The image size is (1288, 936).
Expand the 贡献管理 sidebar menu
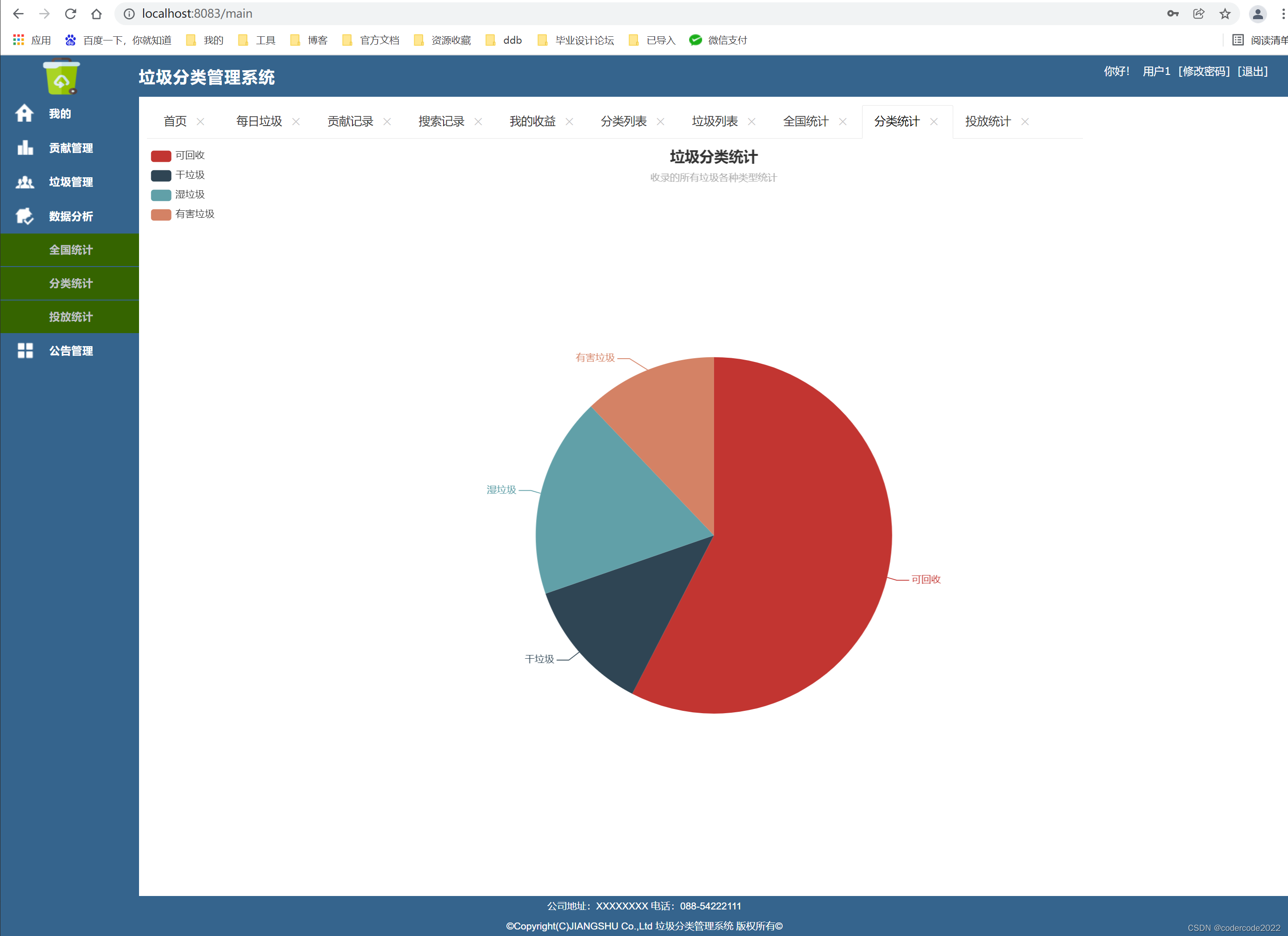tap(70, 148)
